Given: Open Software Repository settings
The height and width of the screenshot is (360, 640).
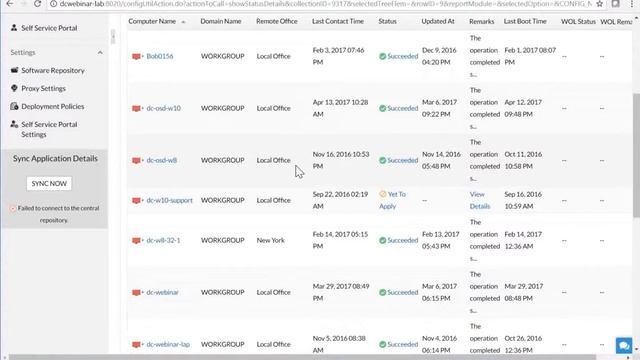Looking at the screenshot, I should click(x=53, y=71).
